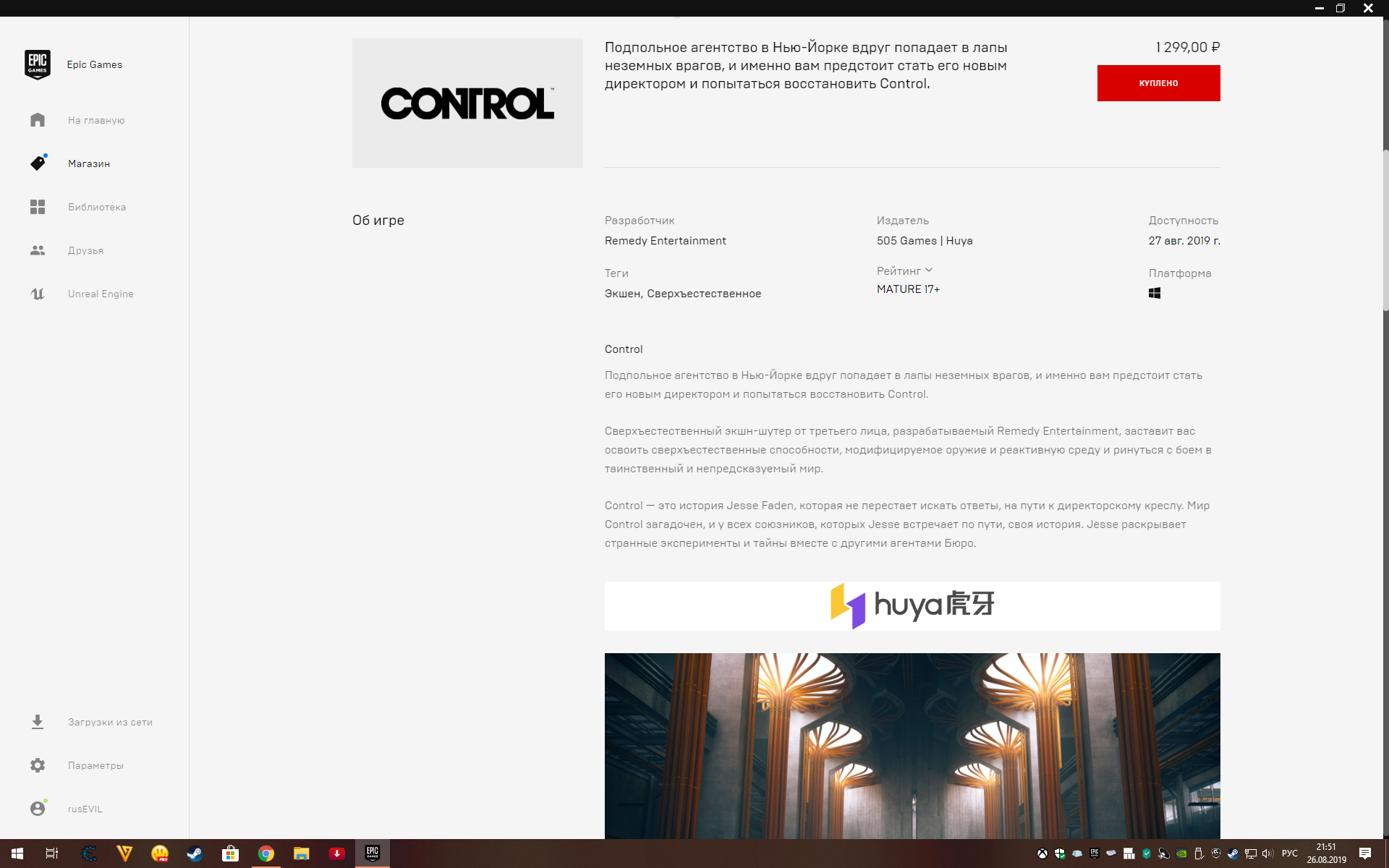This screenshot has height=868, width=1389.
Task: Click the Epic Games logo icon
Action: [37, 64]
